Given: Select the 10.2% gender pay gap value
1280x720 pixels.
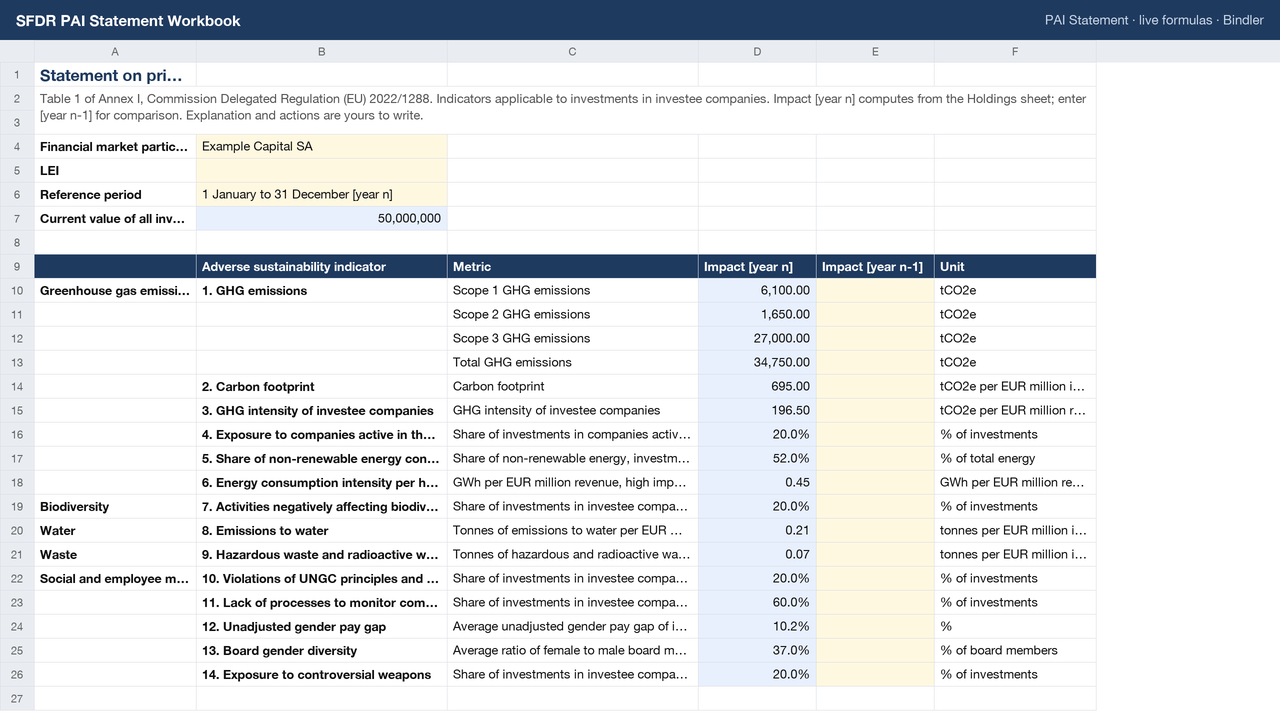Looking at the screenshot, I should (757, 626).
